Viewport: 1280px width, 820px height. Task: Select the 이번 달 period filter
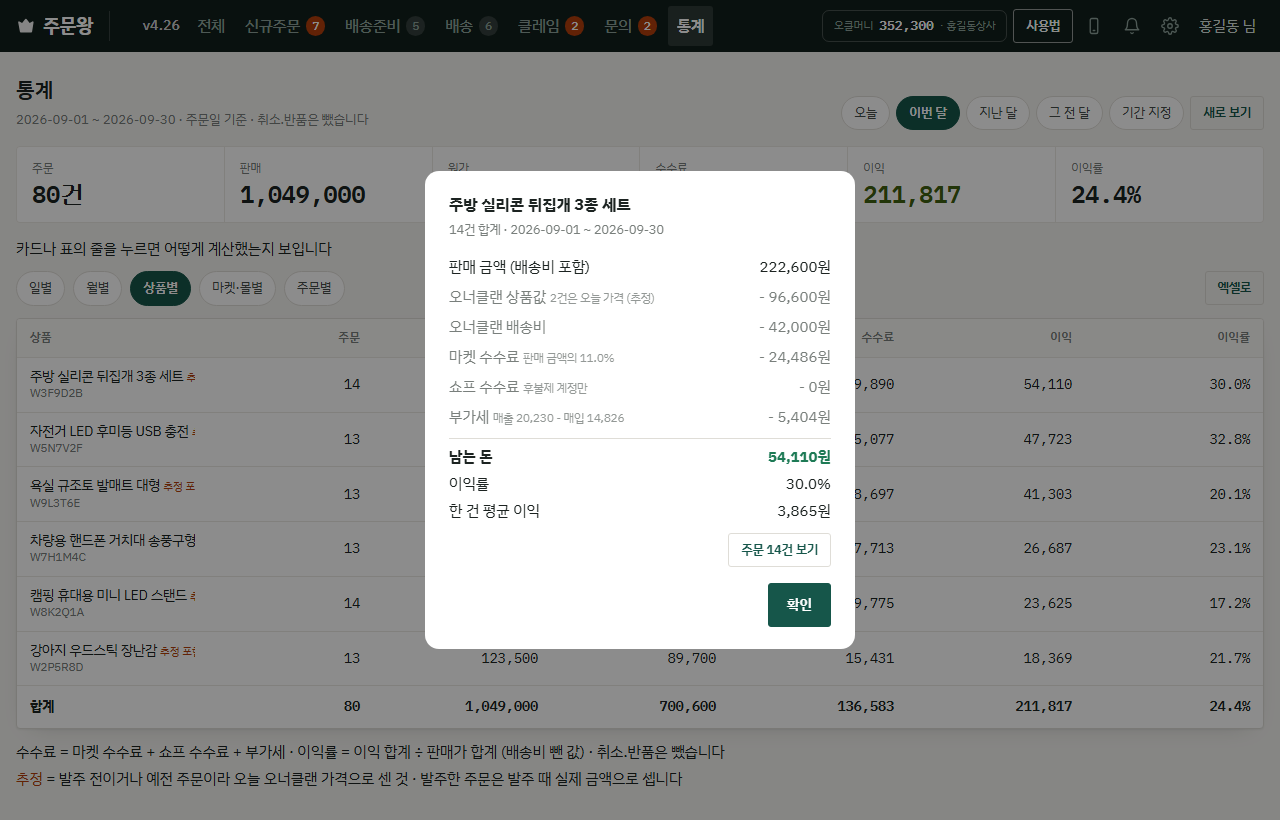[928, 113]
